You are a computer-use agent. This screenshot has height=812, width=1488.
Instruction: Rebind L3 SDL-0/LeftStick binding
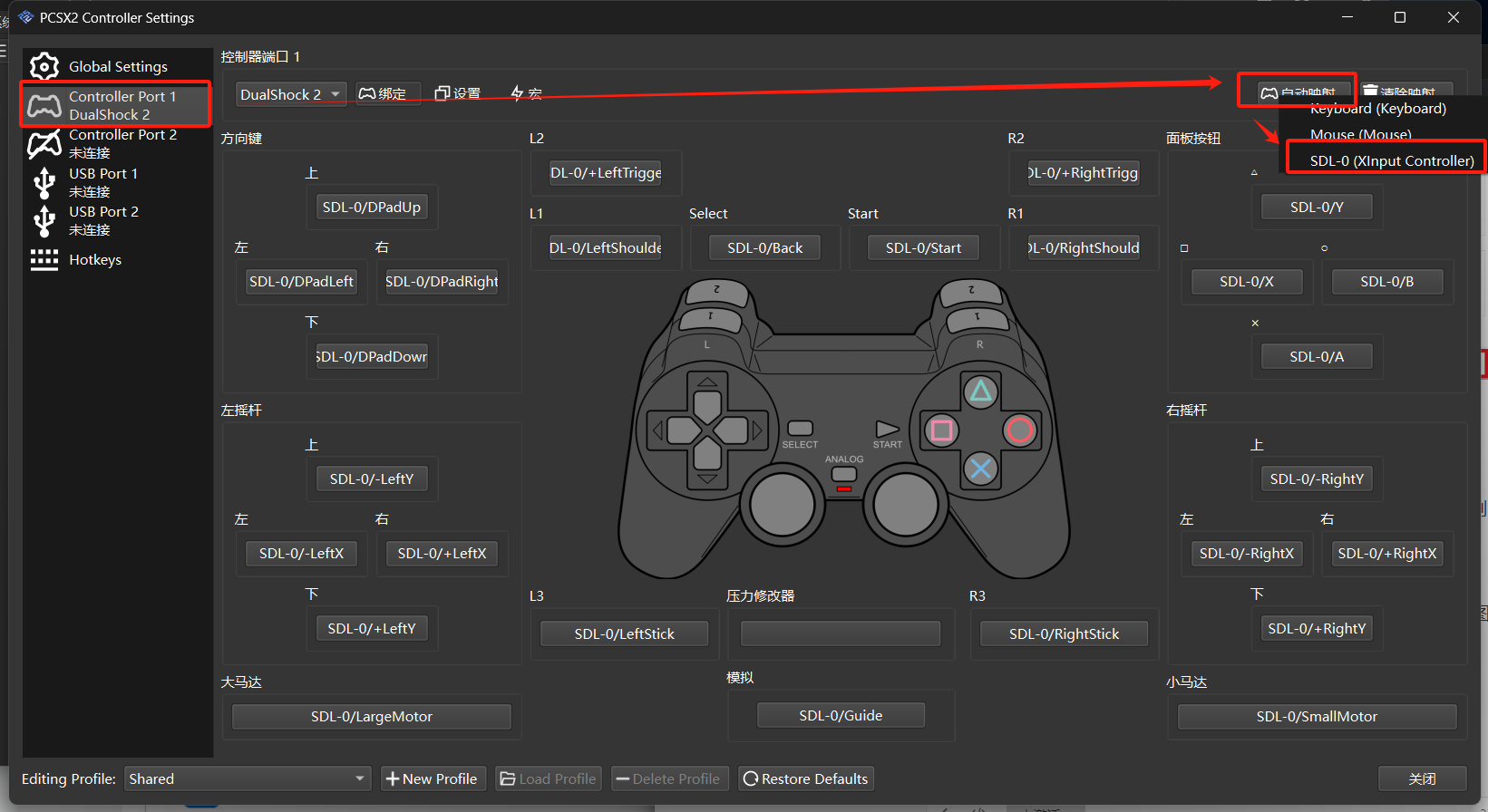click(x=624, y=633)
